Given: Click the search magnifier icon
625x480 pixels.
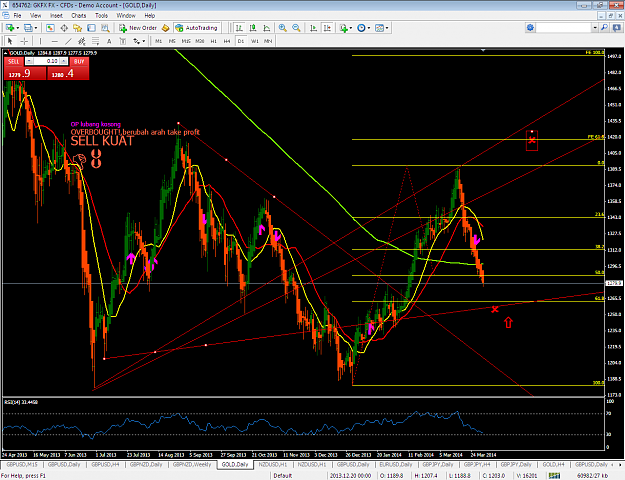Looking at the screenshot, I should (x=604, y=28).
